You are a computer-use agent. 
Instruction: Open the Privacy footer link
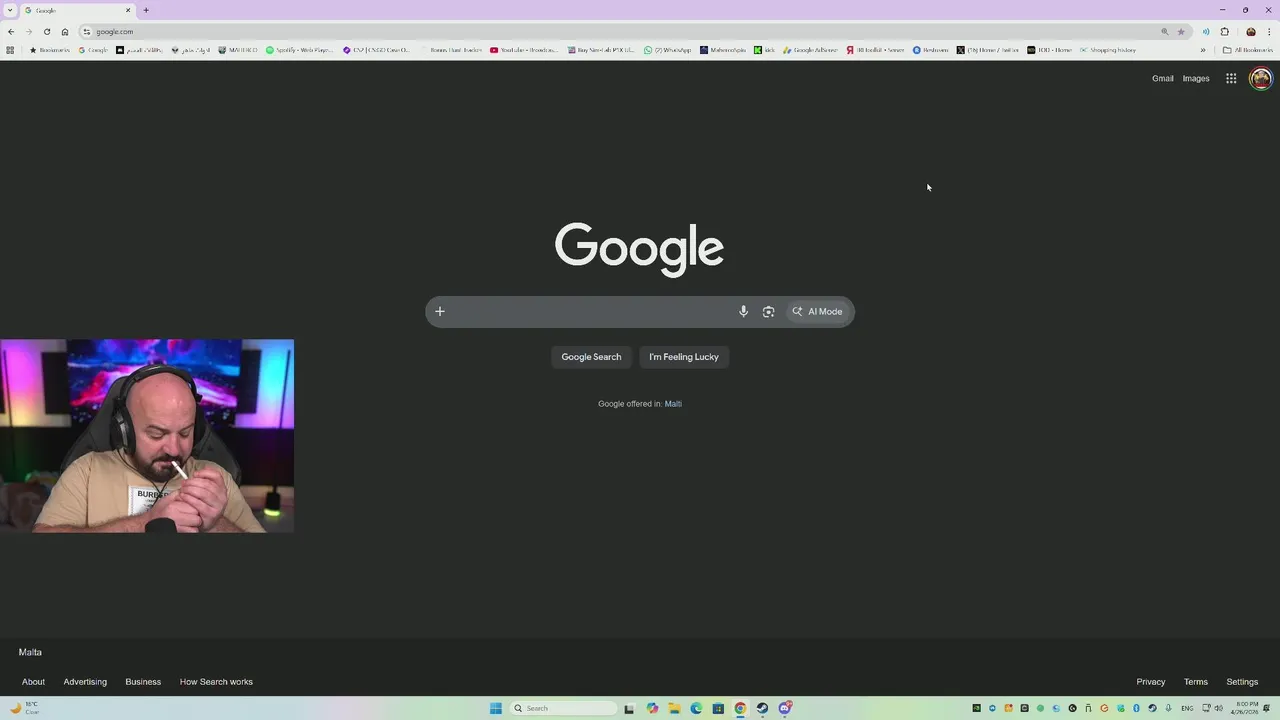click(1151, 682)
